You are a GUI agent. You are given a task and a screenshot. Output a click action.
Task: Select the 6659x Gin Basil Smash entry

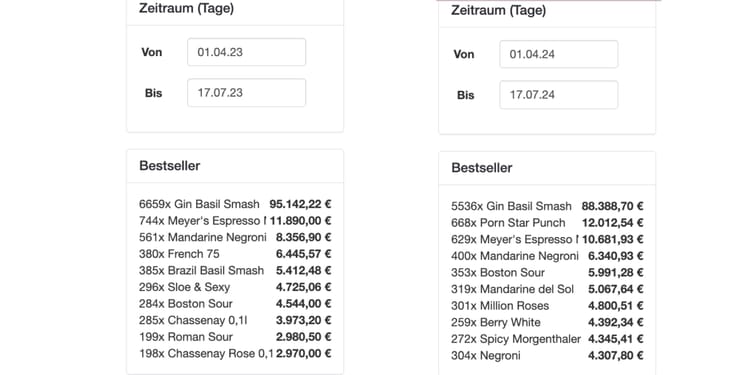[x=235, y=204]
